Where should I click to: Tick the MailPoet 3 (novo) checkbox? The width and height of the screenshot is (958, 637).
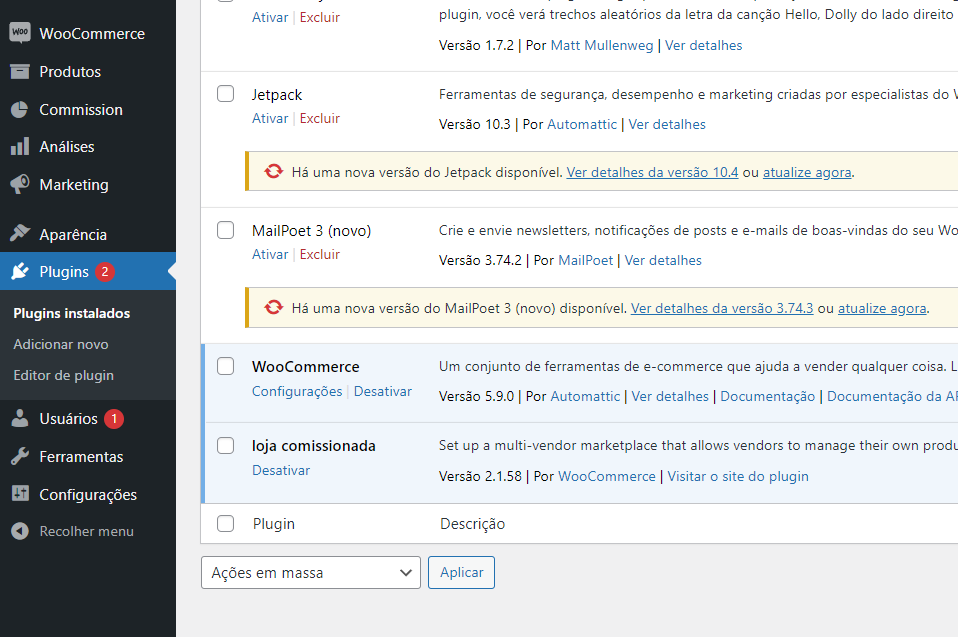pyautogui.click(x=226, y=230)
